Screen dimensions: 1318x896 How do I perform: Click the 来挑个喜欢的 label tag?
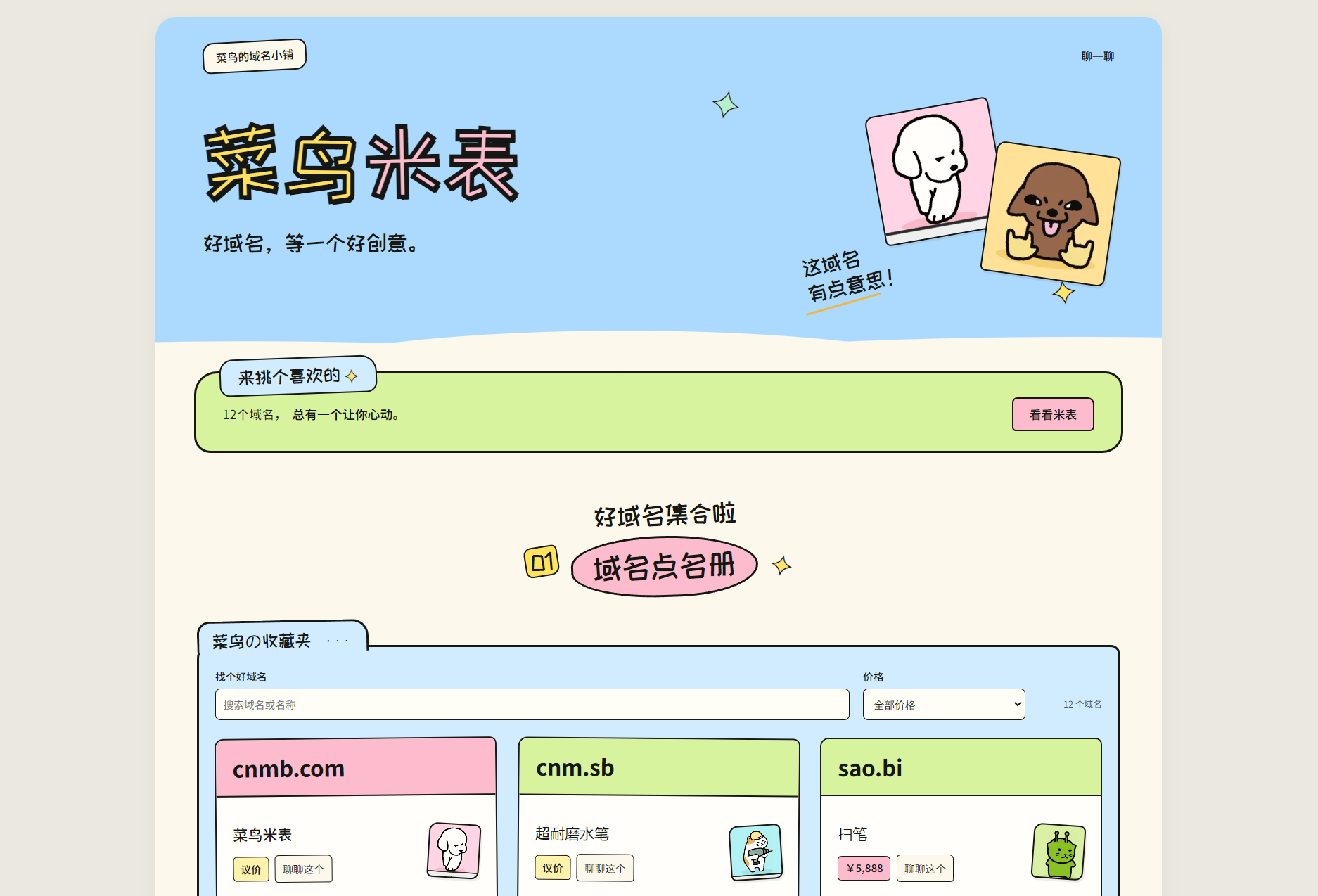click(x=298, y=376)
